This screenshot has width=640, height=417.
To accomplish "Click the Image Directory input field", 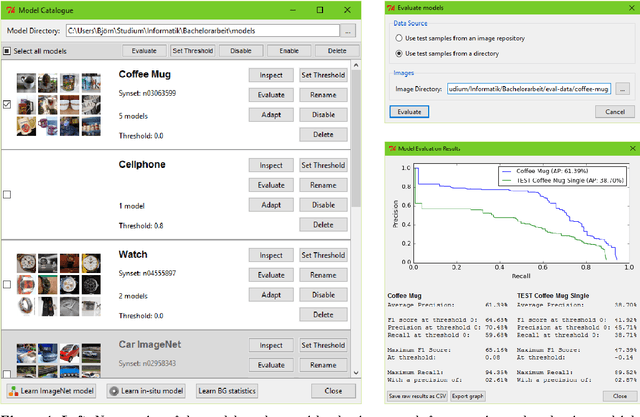I will pyautogui.click(x=529, y=89).
